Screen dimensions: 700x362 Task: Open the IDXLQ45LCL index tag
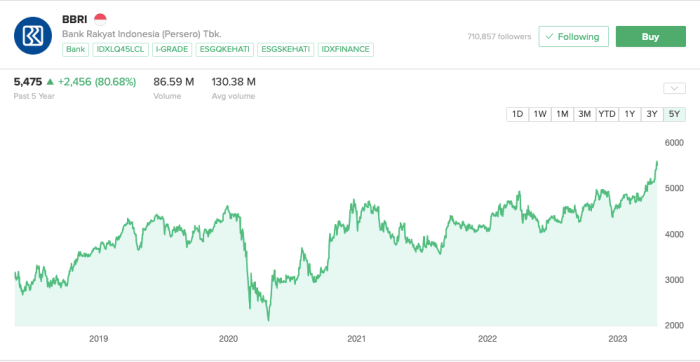121,50
